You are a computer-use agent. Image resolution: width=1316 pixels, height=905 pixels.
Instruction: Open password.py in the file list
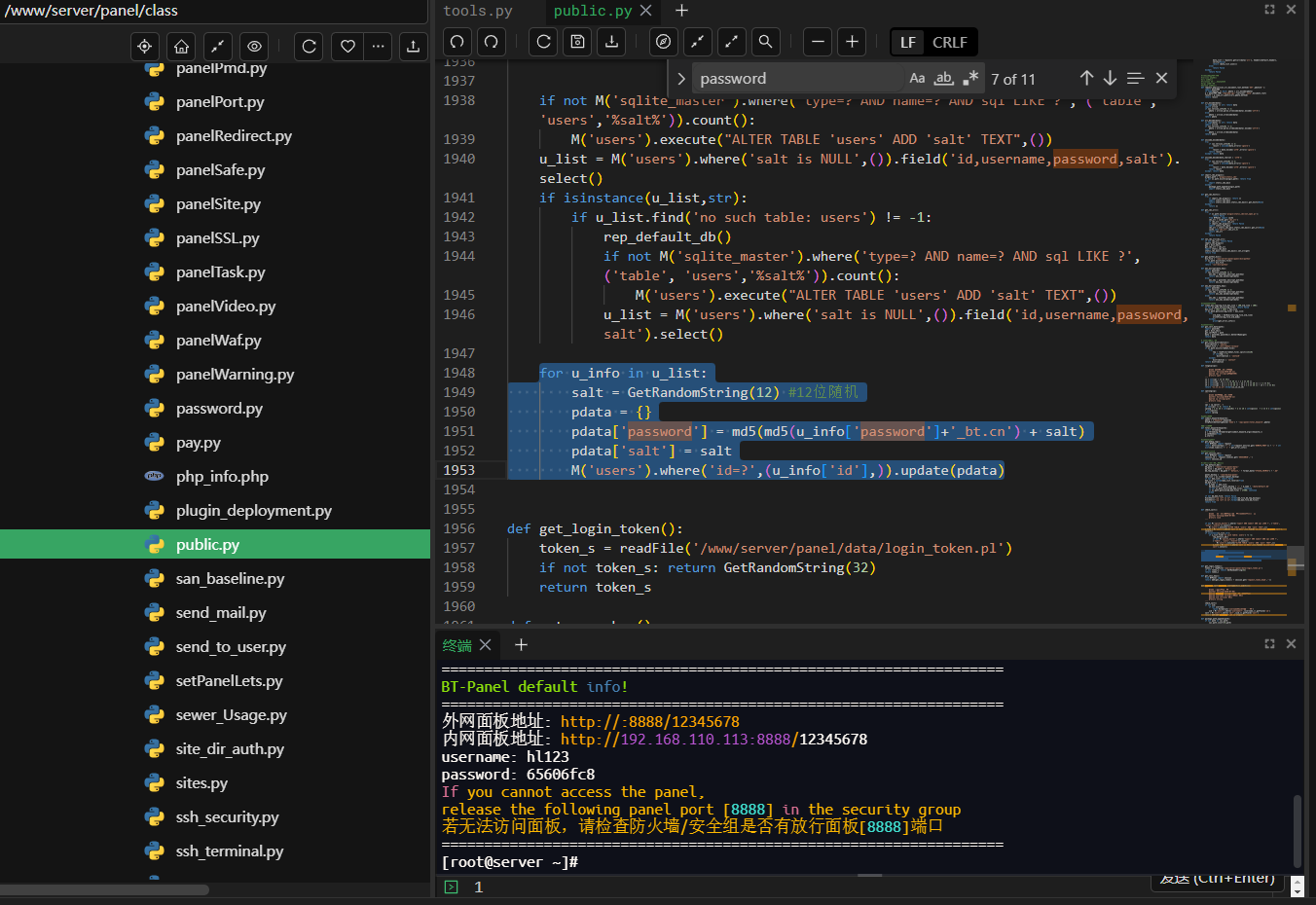pos(219,409)
